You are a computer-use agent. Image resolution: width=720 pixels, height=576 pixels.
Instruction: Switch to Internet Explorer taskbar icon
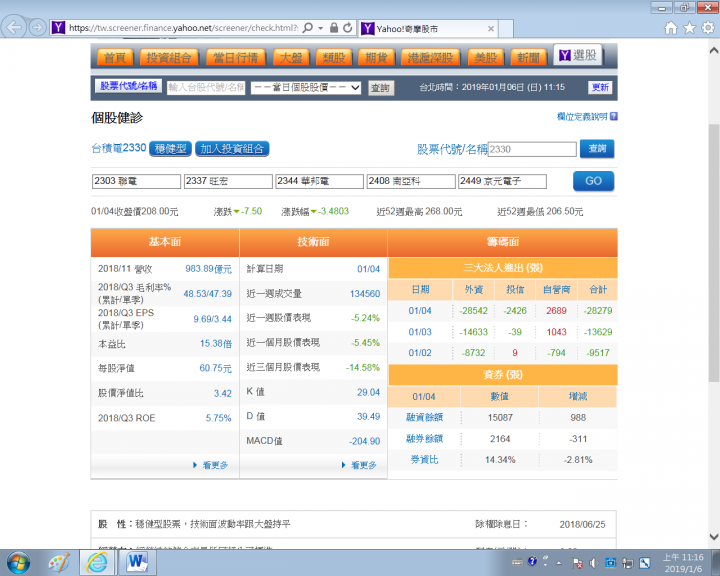click(x=96, y=562)
